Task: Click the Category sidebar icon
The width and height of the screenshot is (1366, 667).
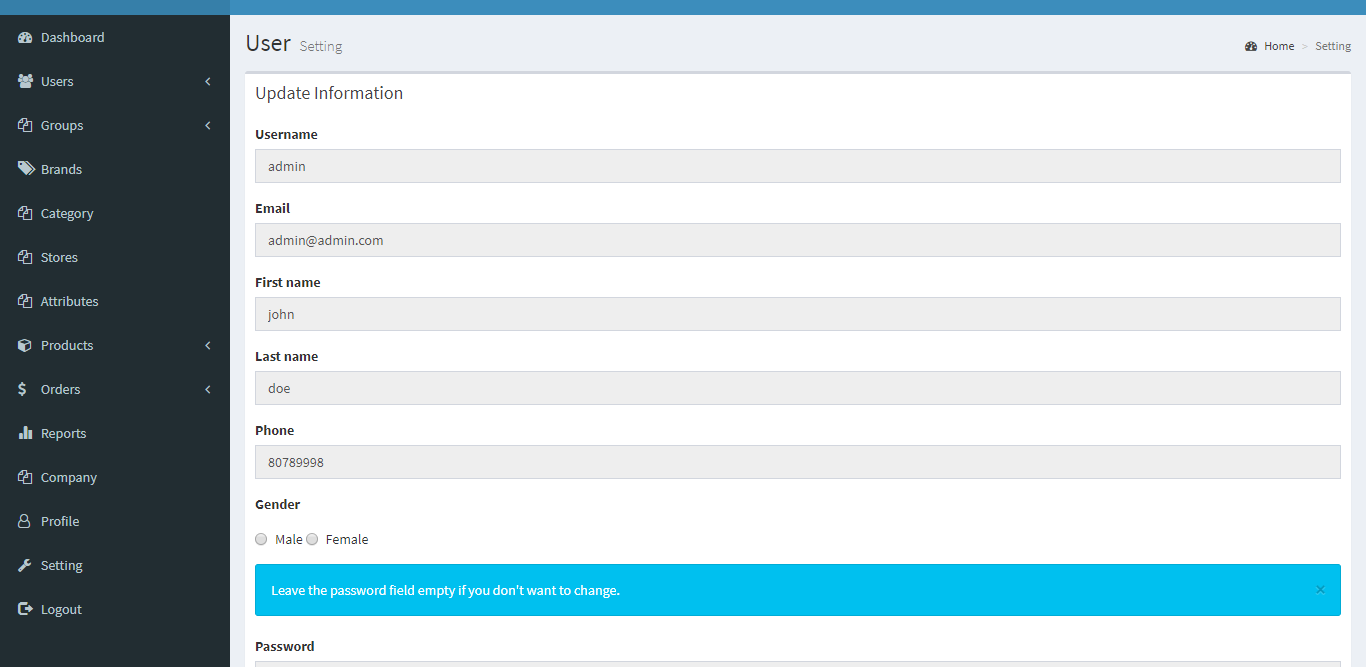Action: pyautogui.click(x=25, y=213)
